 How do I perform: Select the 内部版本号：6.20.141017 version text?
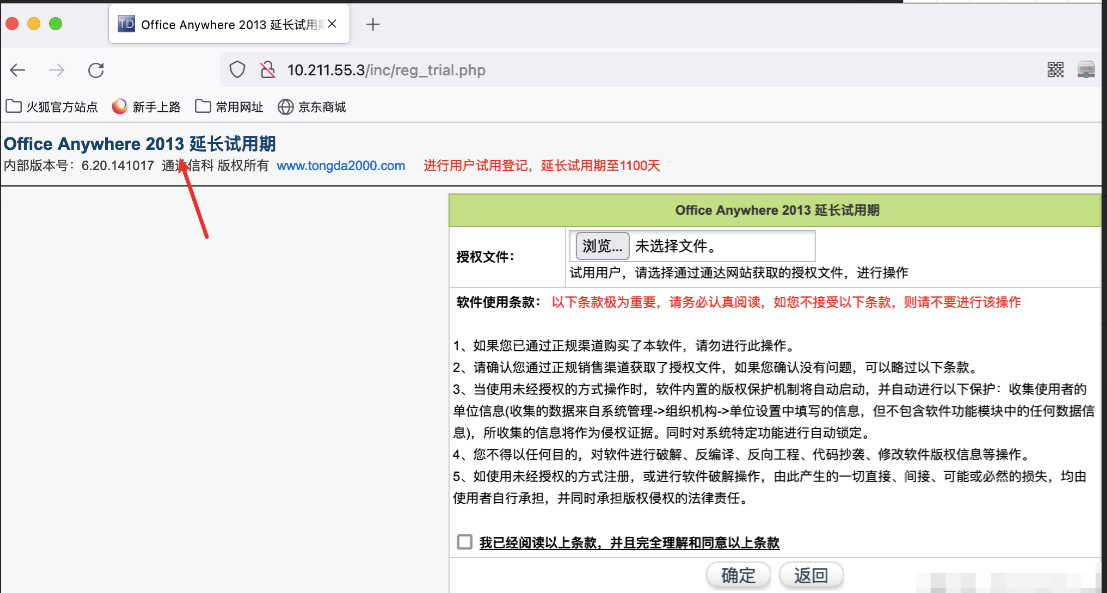pos(79,166)
